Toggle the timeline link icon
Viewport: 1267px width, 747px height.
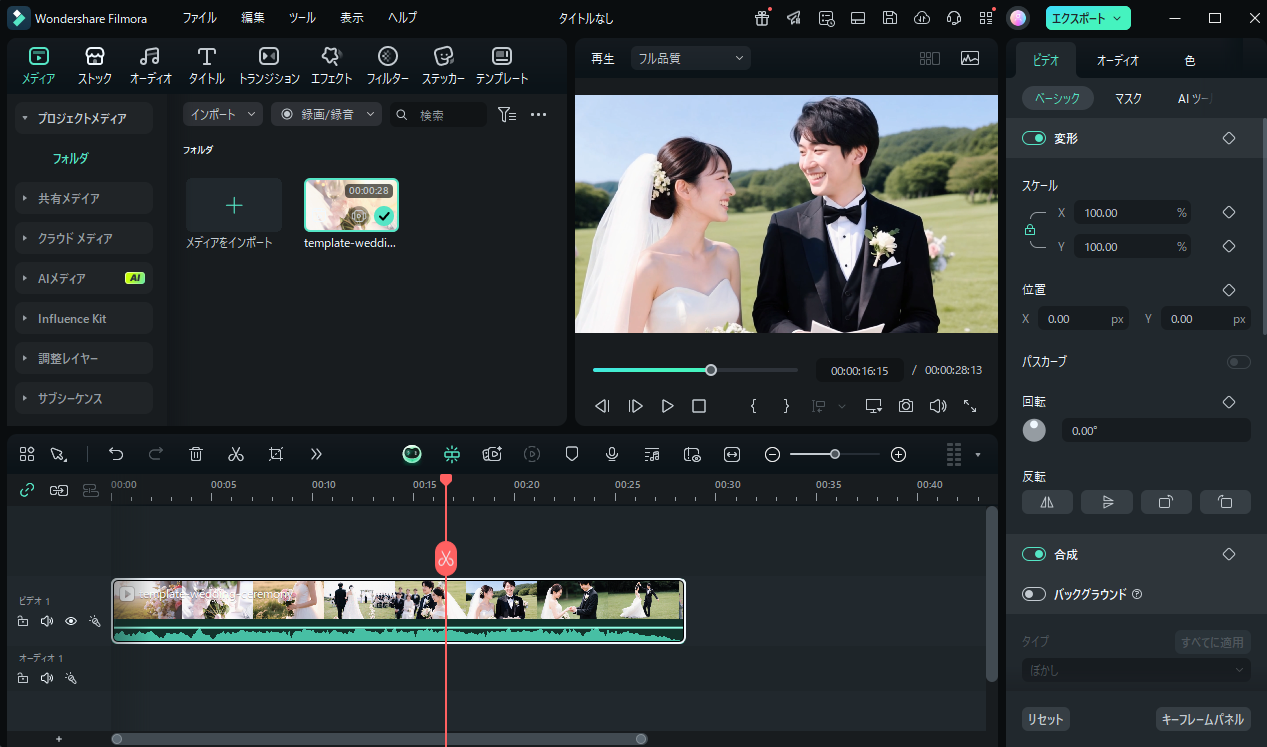point(28,490)
